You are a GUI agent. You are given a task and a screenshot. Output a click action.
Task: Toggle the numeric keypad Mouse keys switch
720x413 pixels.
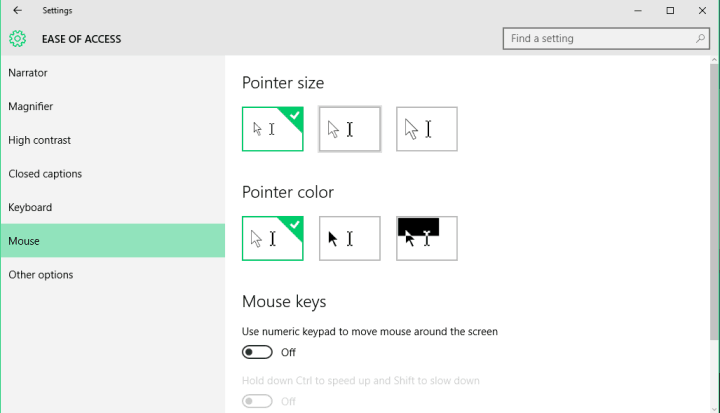coord(258,352)
